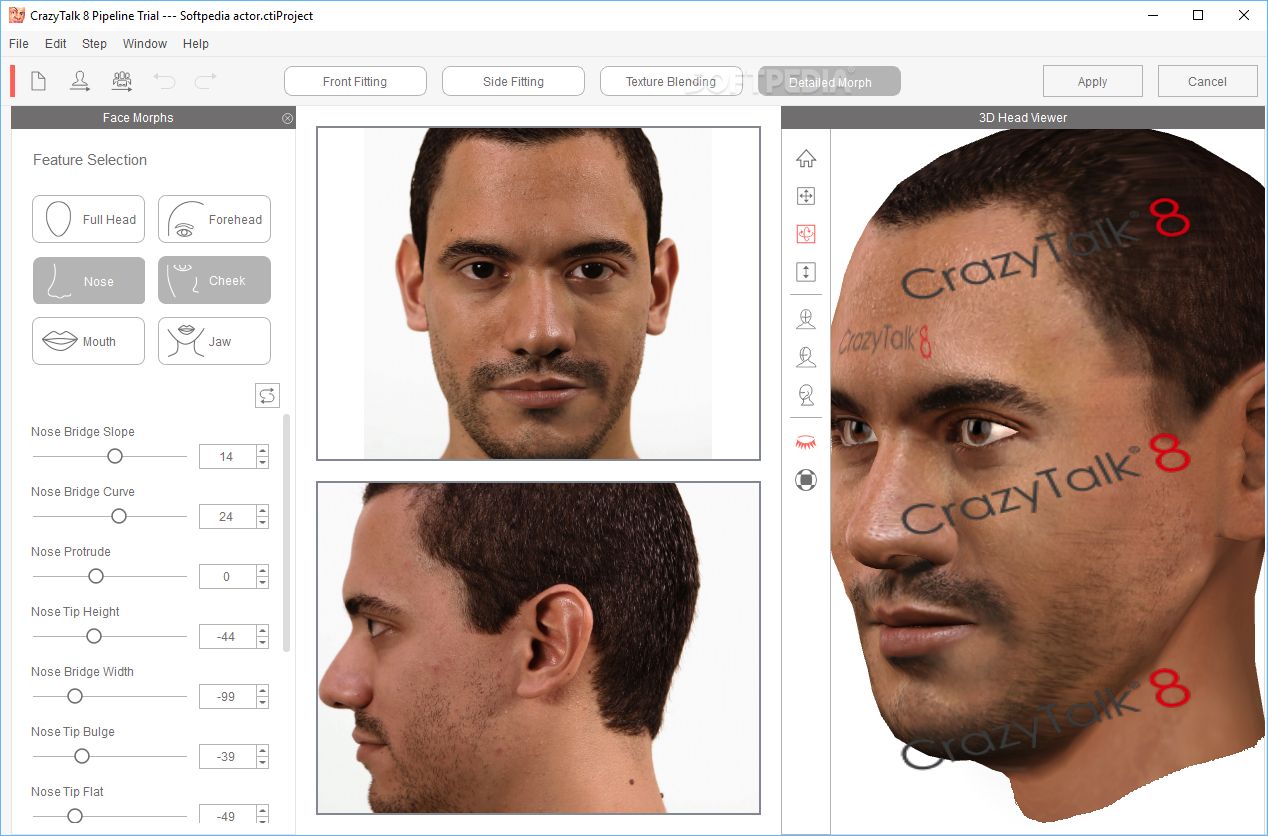Decrease Nose Bridge Curve value with down arrow
1268x836 pixels.
[262, 522]
